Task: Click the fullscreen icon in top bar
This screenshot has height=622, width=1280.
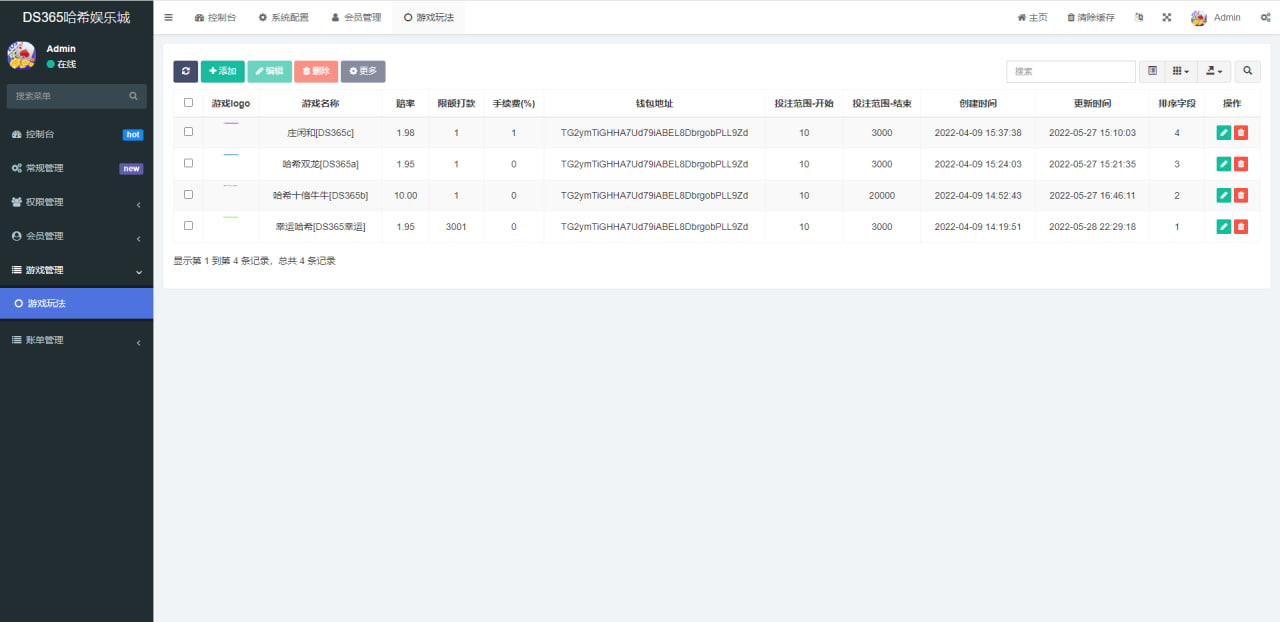Action: (x=1166, y=17)
